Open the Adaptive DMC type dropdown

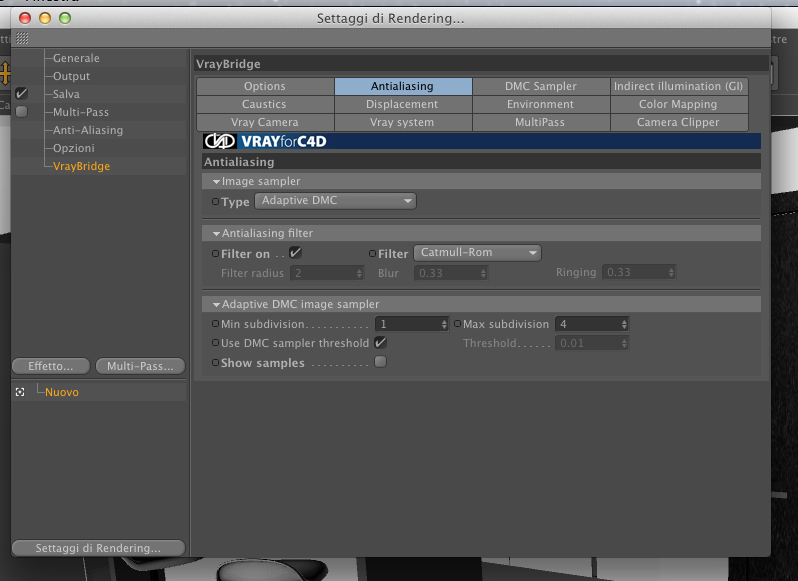tap(335, 201)
